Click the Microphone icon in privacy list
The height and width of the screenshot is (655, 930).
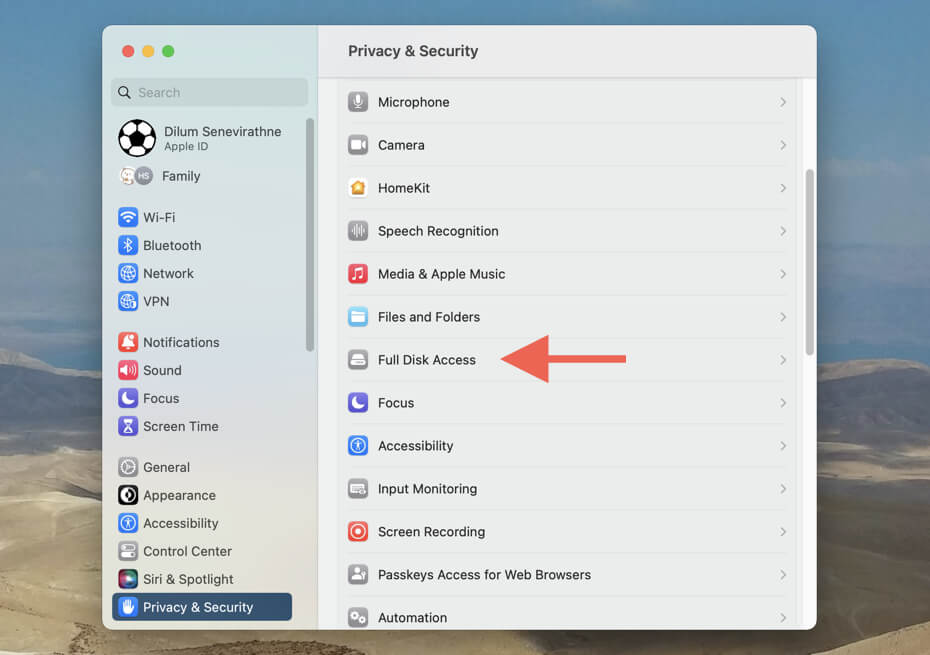pyautogui.click(x=358, y=102)
